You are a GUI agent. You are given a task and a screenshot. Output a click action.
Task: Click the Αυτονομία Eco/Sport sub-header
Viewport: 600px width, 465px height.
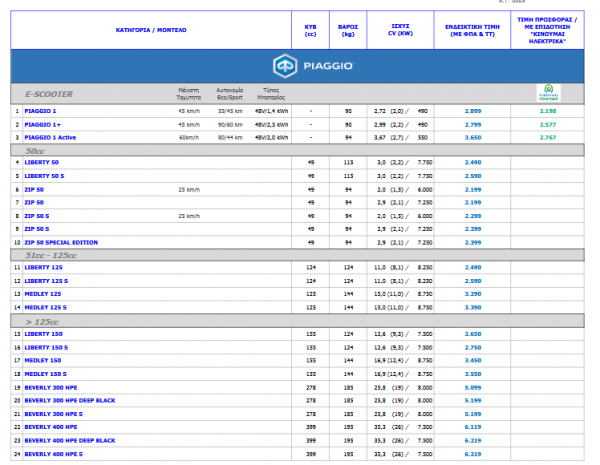pyautogui.click(x=230, y=94)
